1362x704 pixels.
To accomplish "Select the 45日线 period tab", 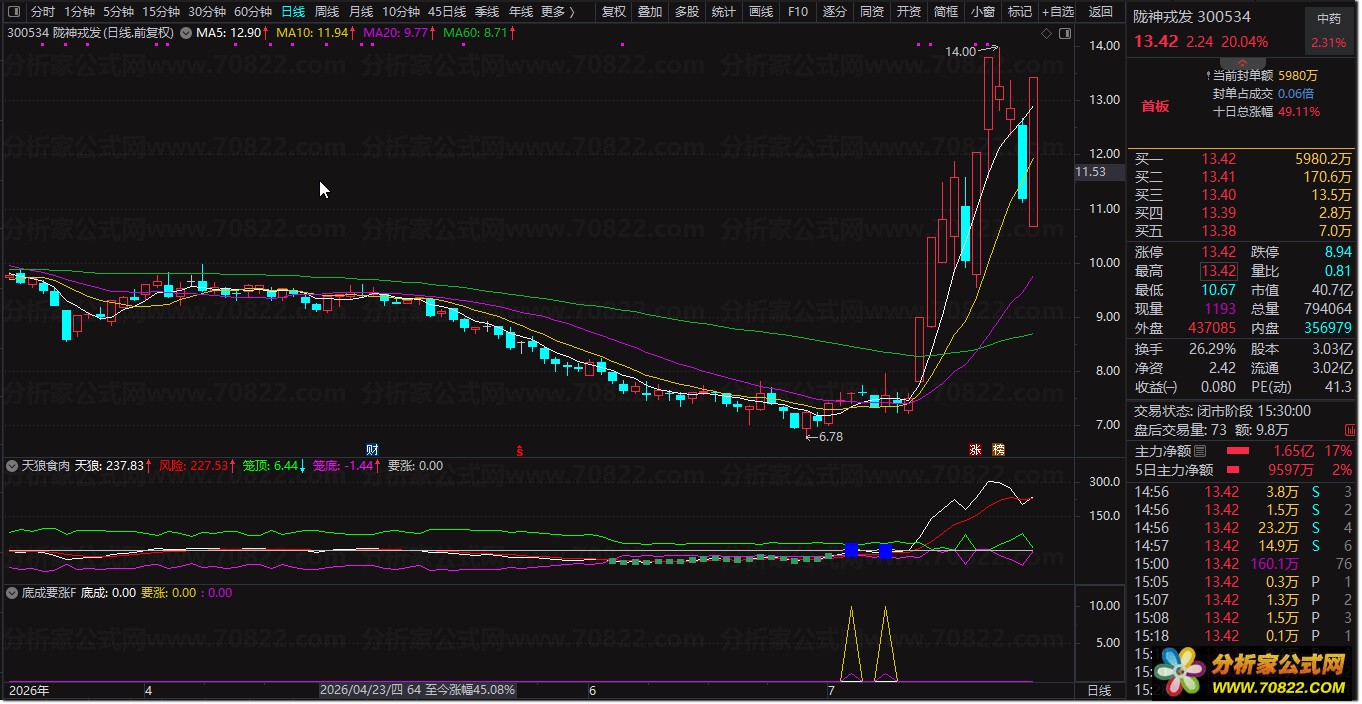I will point(447,12).
